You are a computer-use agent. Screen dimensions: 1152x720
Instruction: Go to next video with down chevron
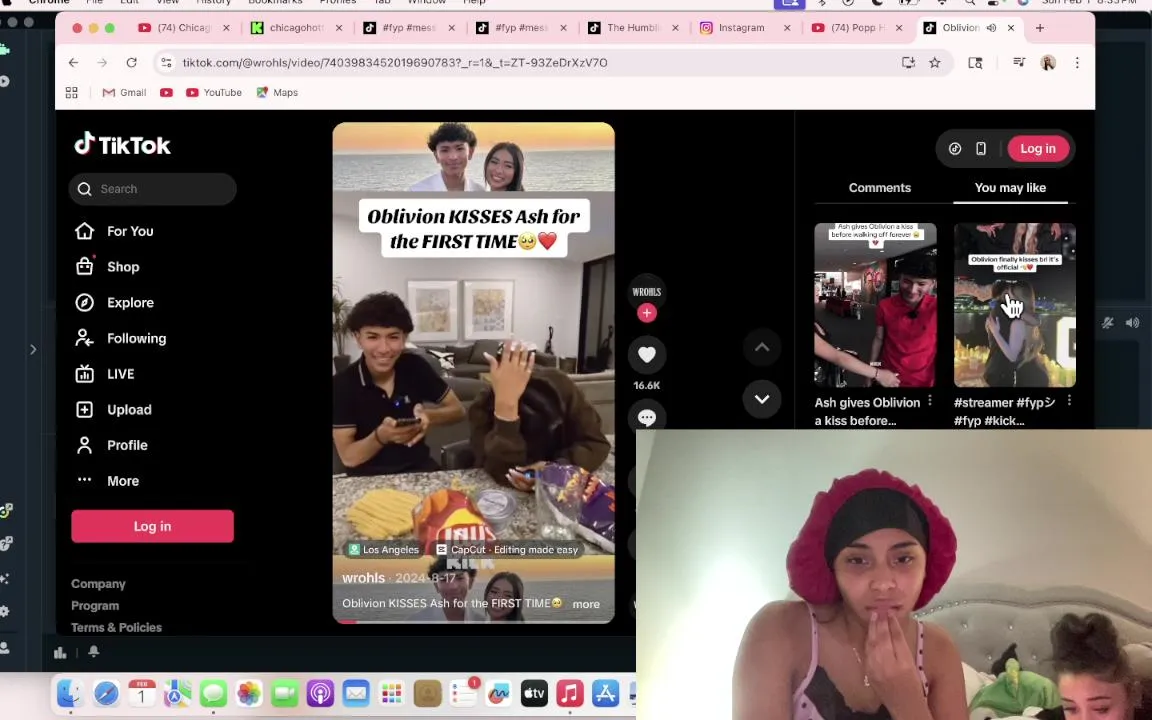[762, 399]
